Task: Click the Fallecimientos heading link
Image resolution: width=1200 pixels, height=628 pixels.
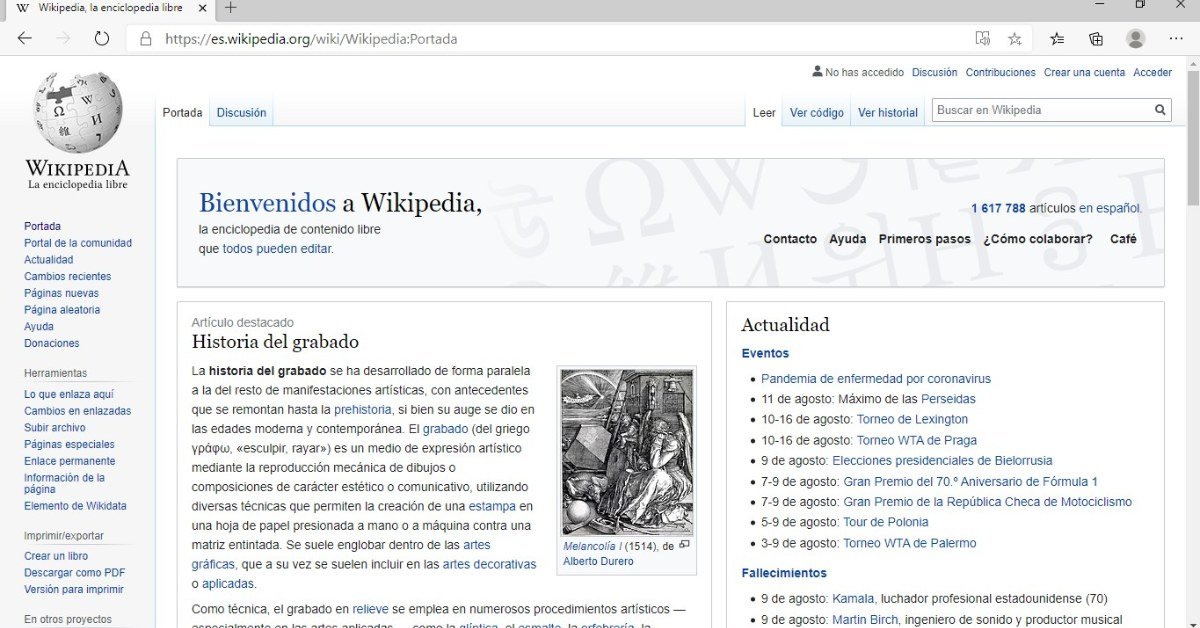Action: (x=784, y=573)
